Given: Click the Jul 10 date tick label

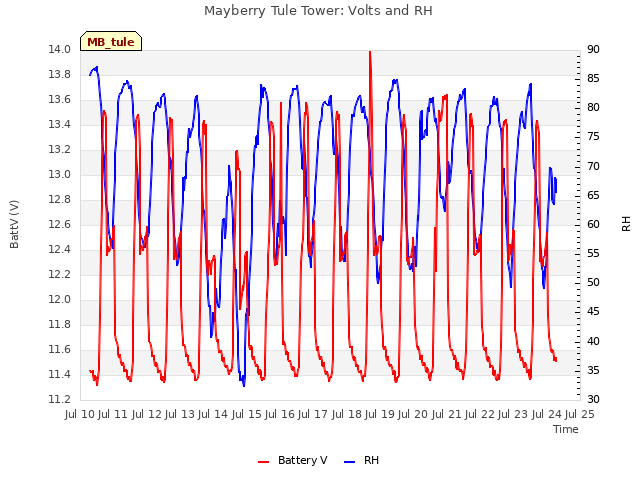Looking at the screenshot, I should click(80, 415).
